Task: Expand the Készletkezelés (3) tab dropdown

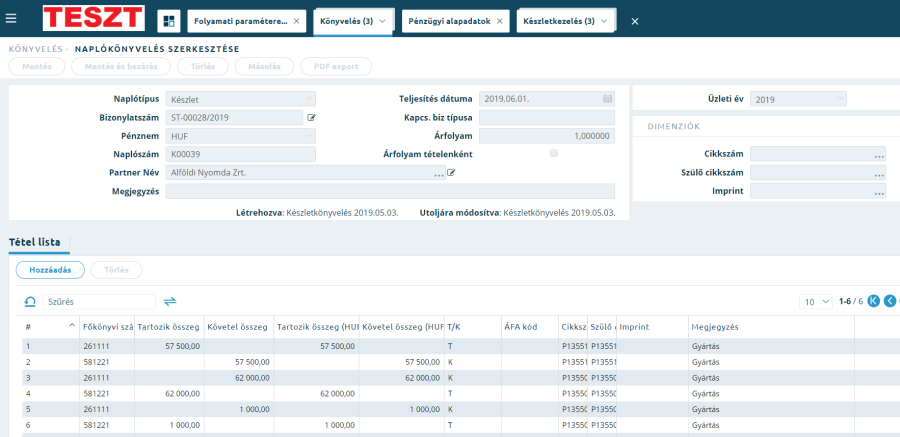Action: click(x=604, y=21)
